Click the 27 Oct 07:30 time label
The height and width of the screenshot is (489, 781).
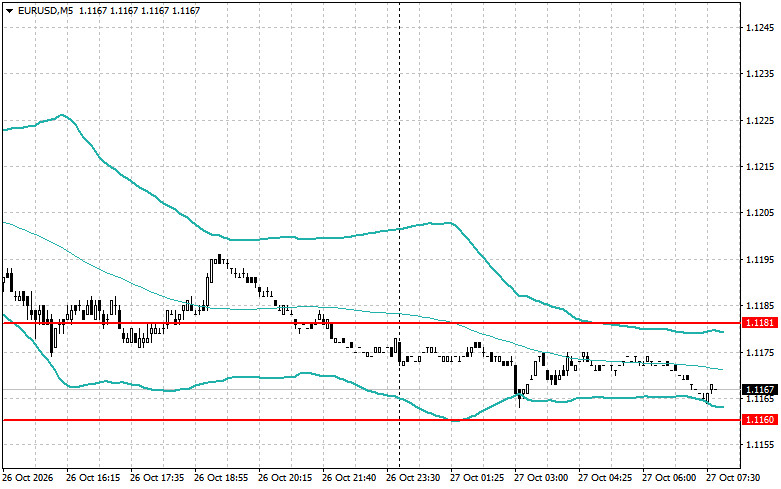coord(733,478)
